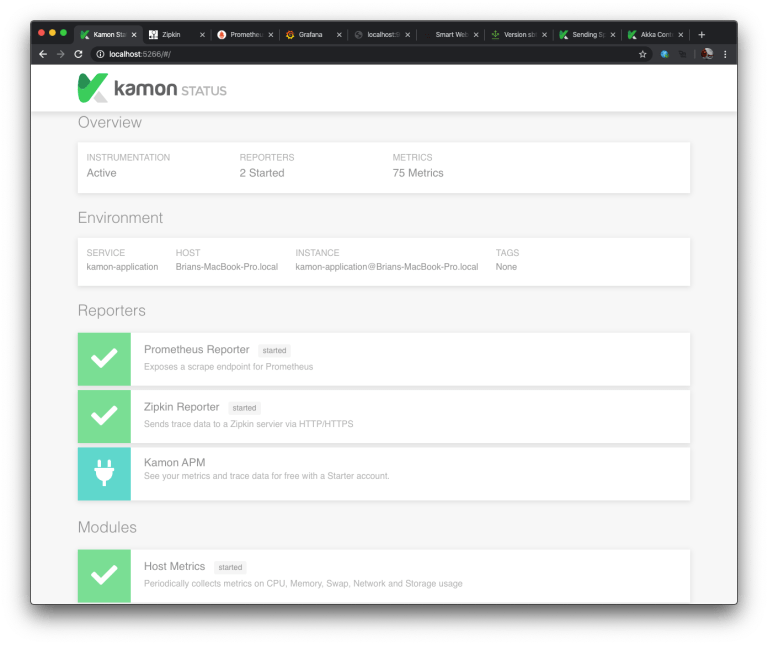This screenshot has height=645, width=768.
Task: Click the Zipkin Reporter title
Action: [181, 407]
